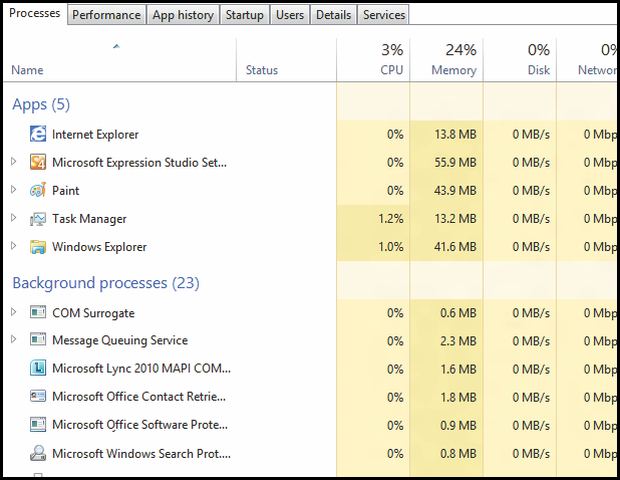Click the 0.6 MB memory value
Screen dimensions: 620x480
click(x=458, y=313)
